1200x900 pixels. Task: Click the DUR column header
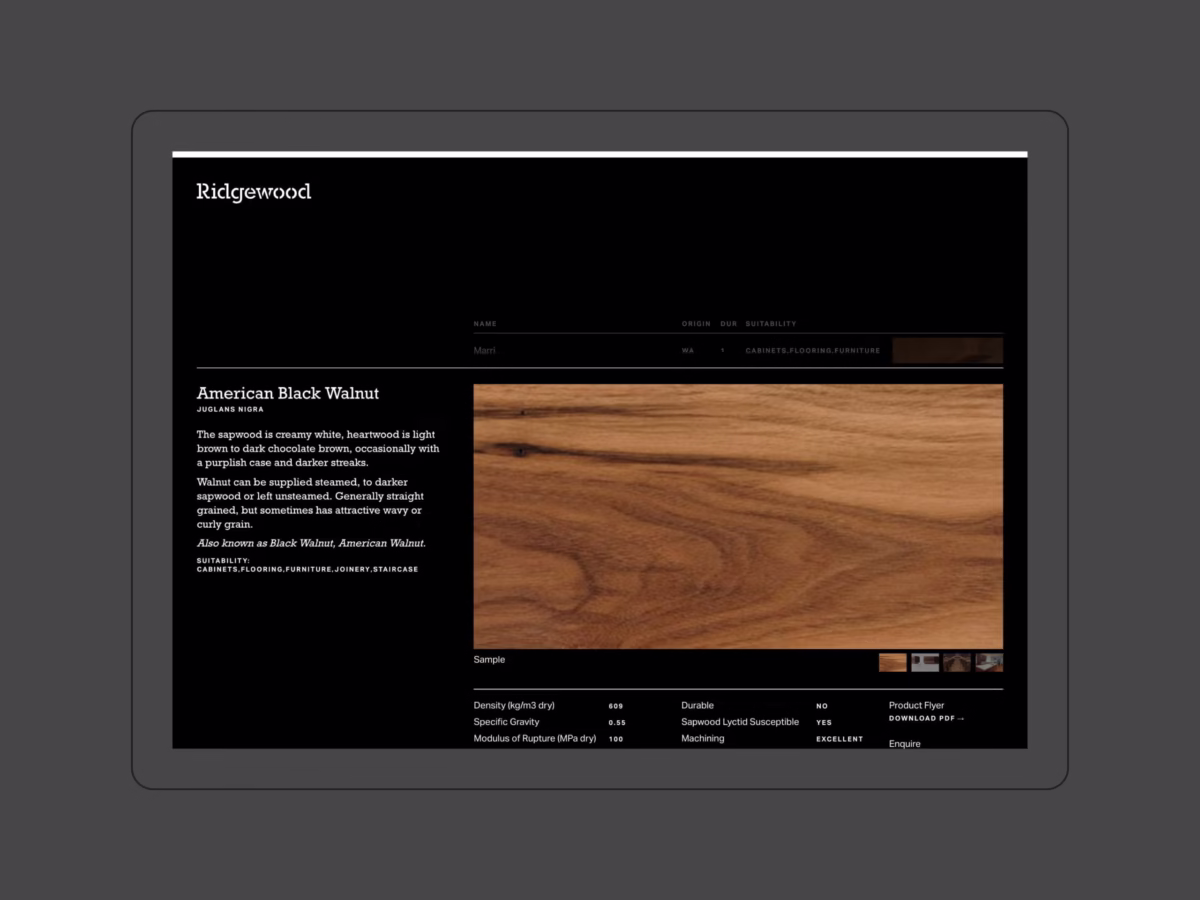click(727, 323)
